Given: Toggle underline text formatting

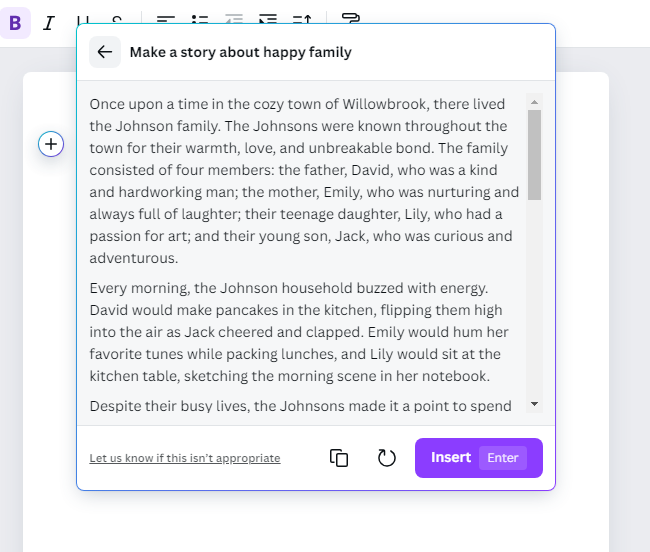Looking at the screenshot, I should [83, 18].
